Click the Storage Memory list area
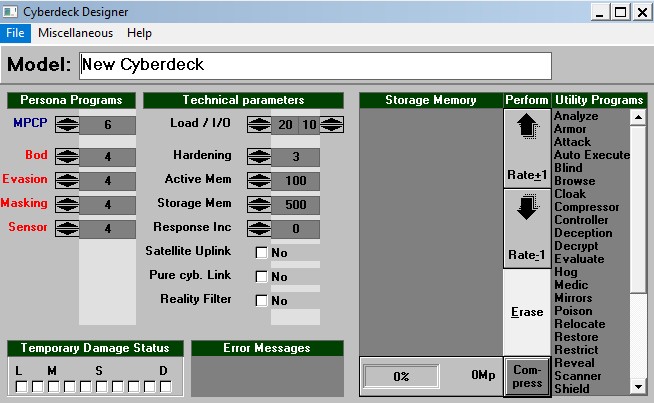654x403 pixels. (431, 232)
